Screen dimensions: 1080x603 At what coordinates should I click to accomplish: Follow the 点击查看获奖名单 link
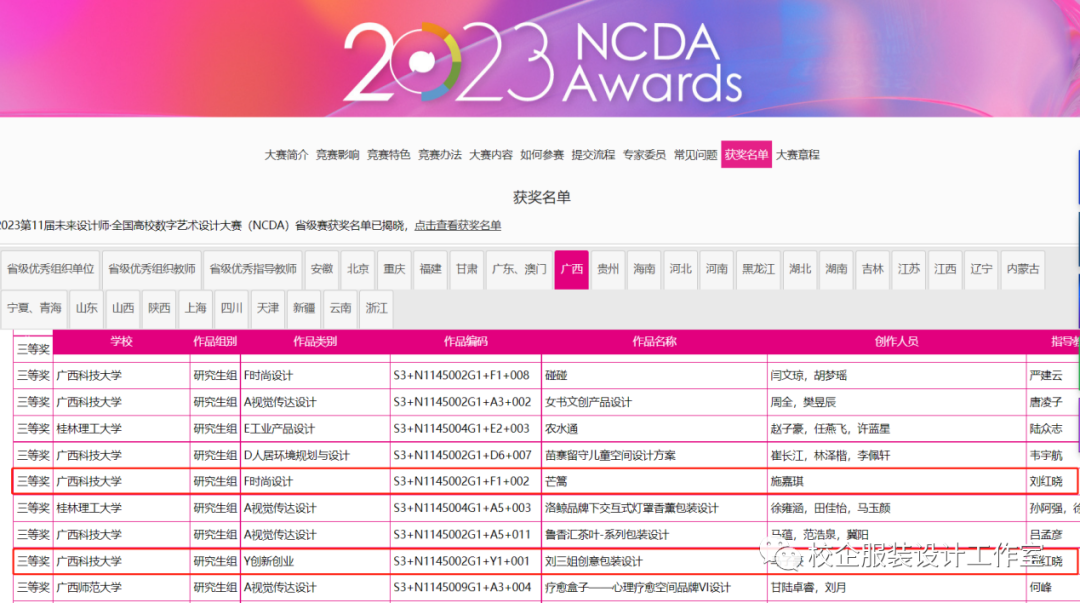[x=457, y=225]
